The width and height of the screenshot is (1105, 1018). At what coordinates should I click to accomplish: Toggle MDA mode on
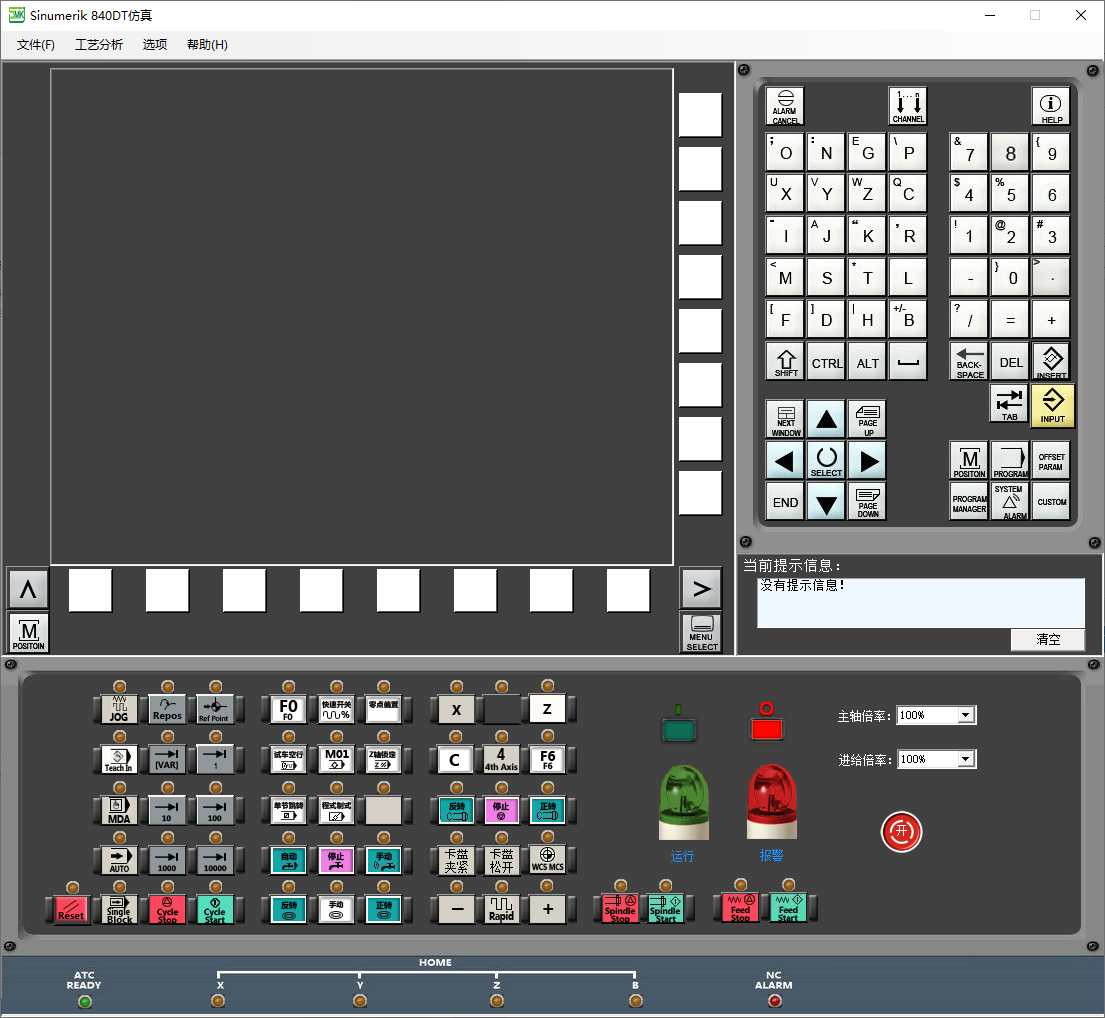(x=119, y=809)
